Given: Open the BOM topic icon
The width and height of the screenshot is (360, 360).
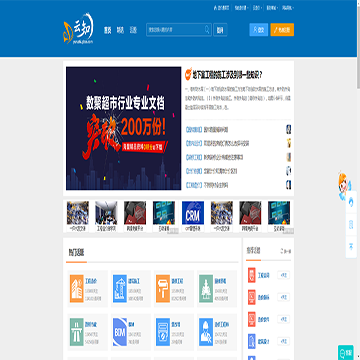Looking at the screenshot, I should 120,332.
